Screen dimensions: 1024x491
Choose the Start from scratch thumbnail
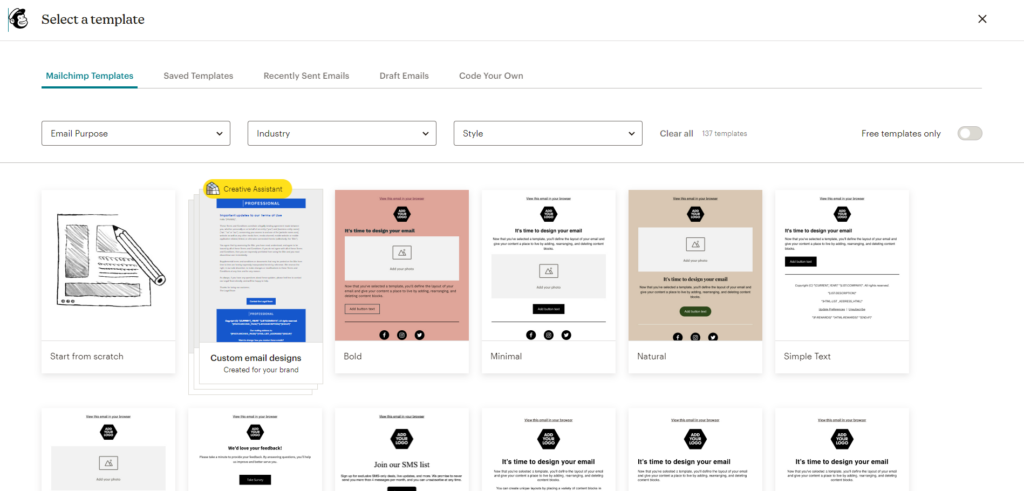click(x=108, y=265)
